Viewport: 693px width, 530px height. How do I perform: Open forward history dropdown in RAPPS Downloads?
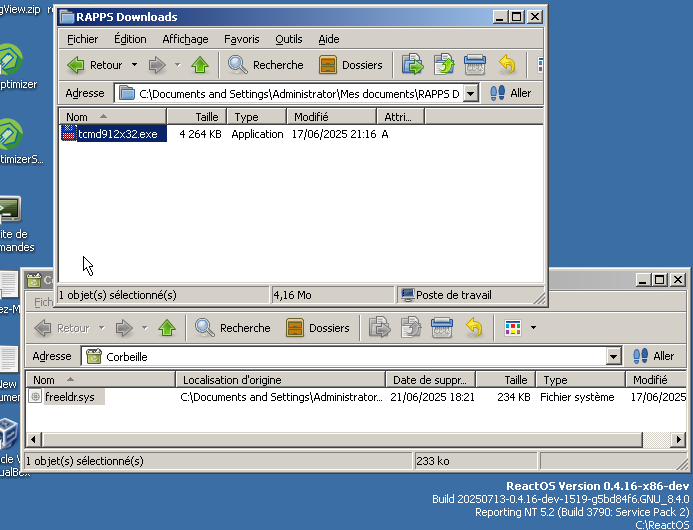[x=178, y=65]
